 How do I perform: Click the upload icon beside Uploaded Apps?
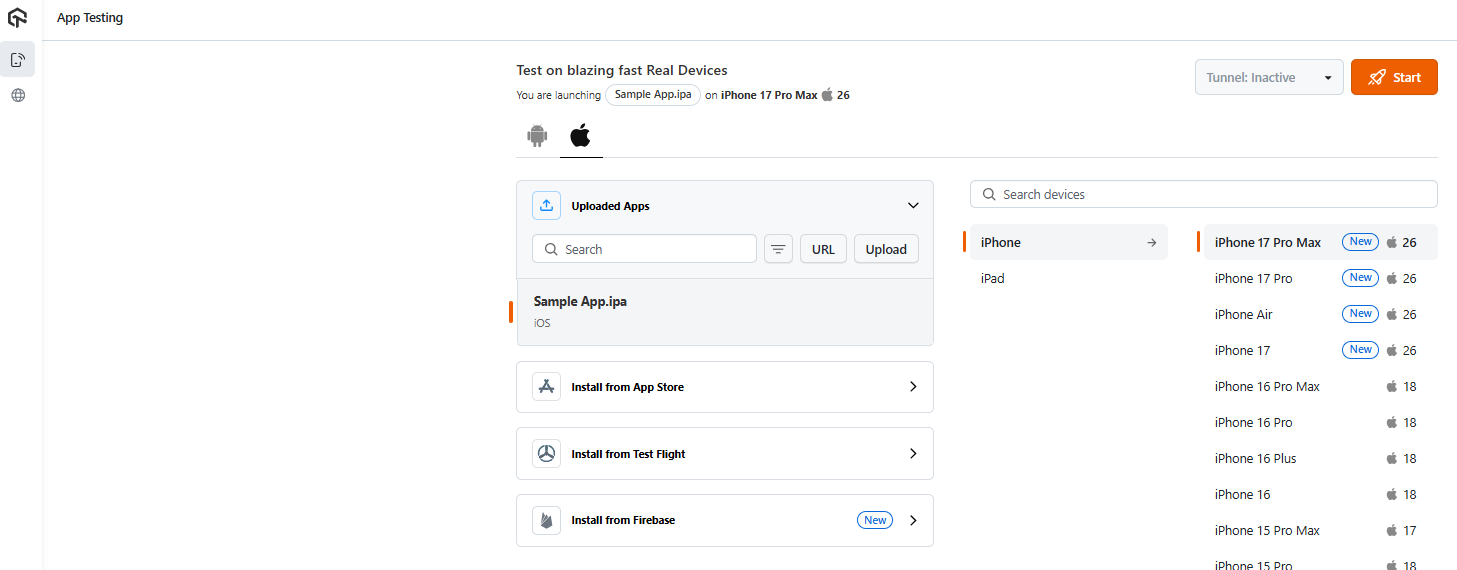click(546, 206)
